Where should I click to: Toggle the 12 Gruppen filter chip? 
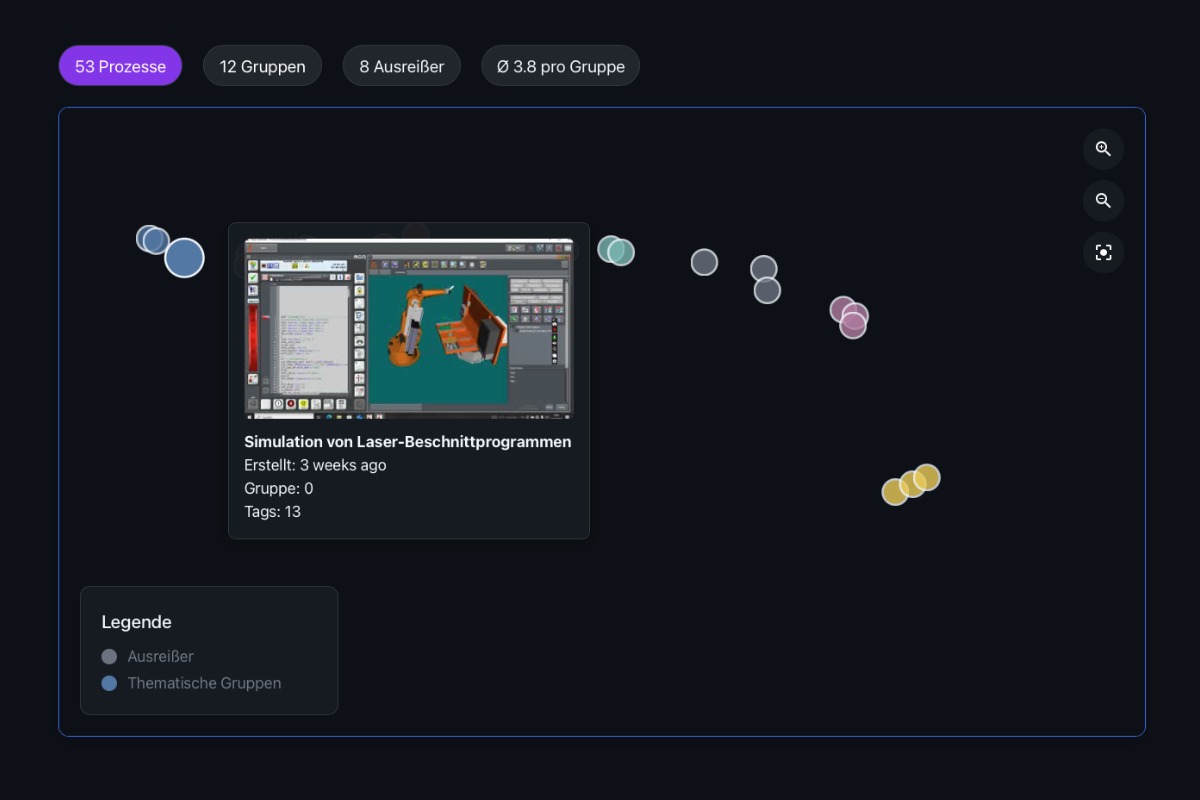pos(262,65)
